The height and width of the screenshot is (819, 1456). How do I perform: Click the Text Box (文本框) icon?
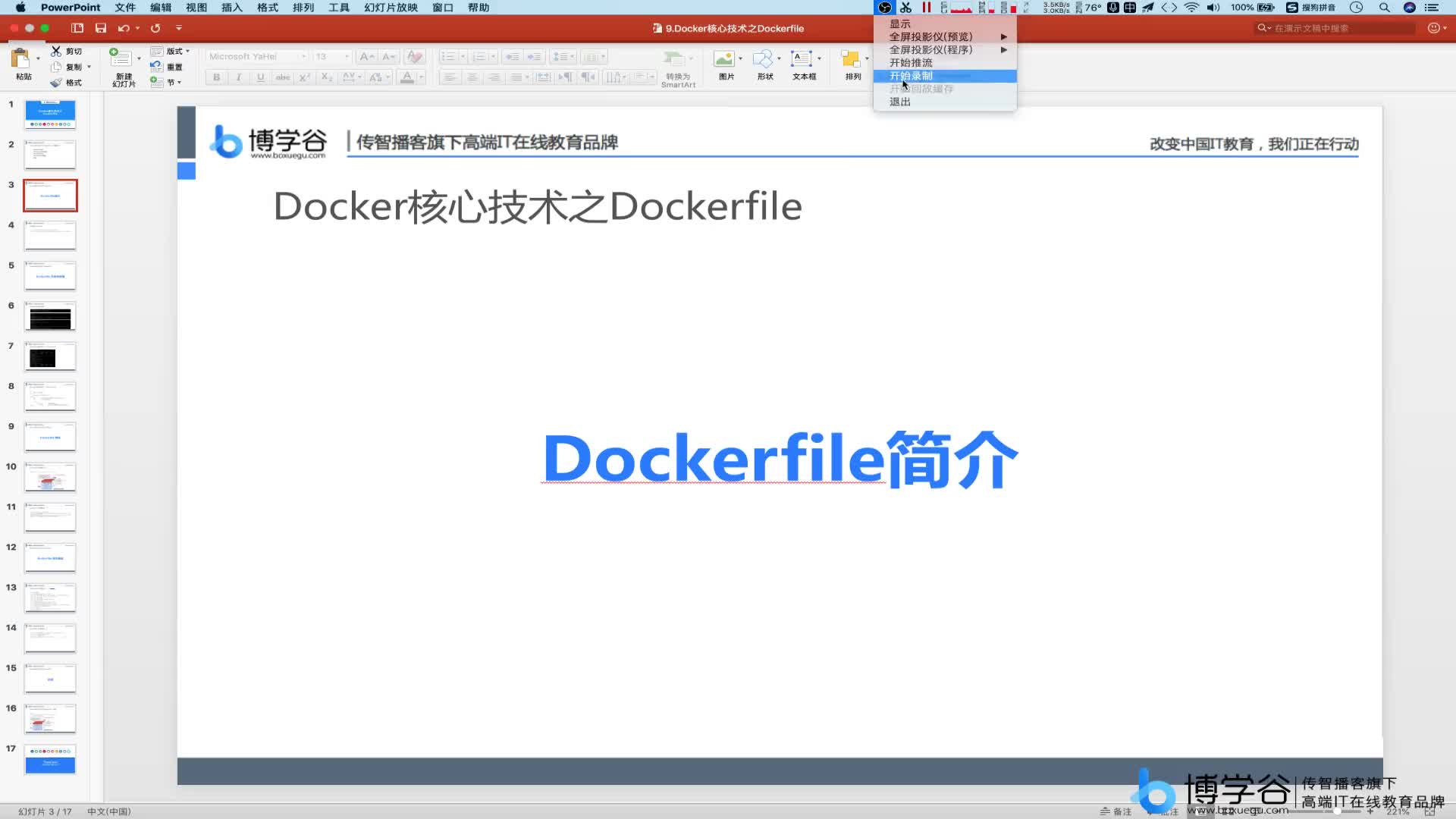pos(802,59)
